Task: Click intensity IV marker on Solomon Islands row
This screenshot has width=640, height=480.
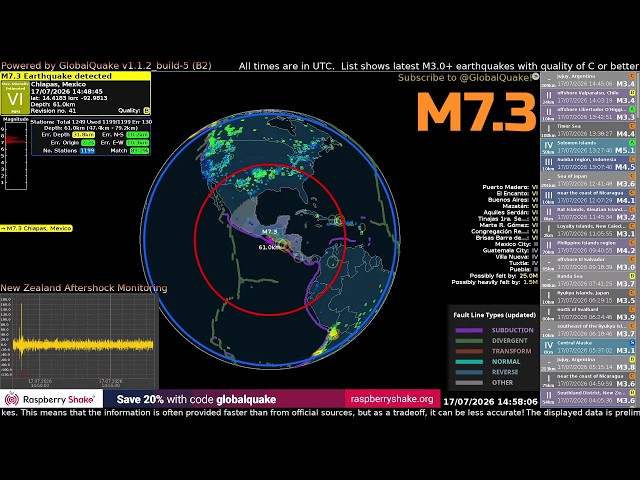Action: click(x=549, y=145)
